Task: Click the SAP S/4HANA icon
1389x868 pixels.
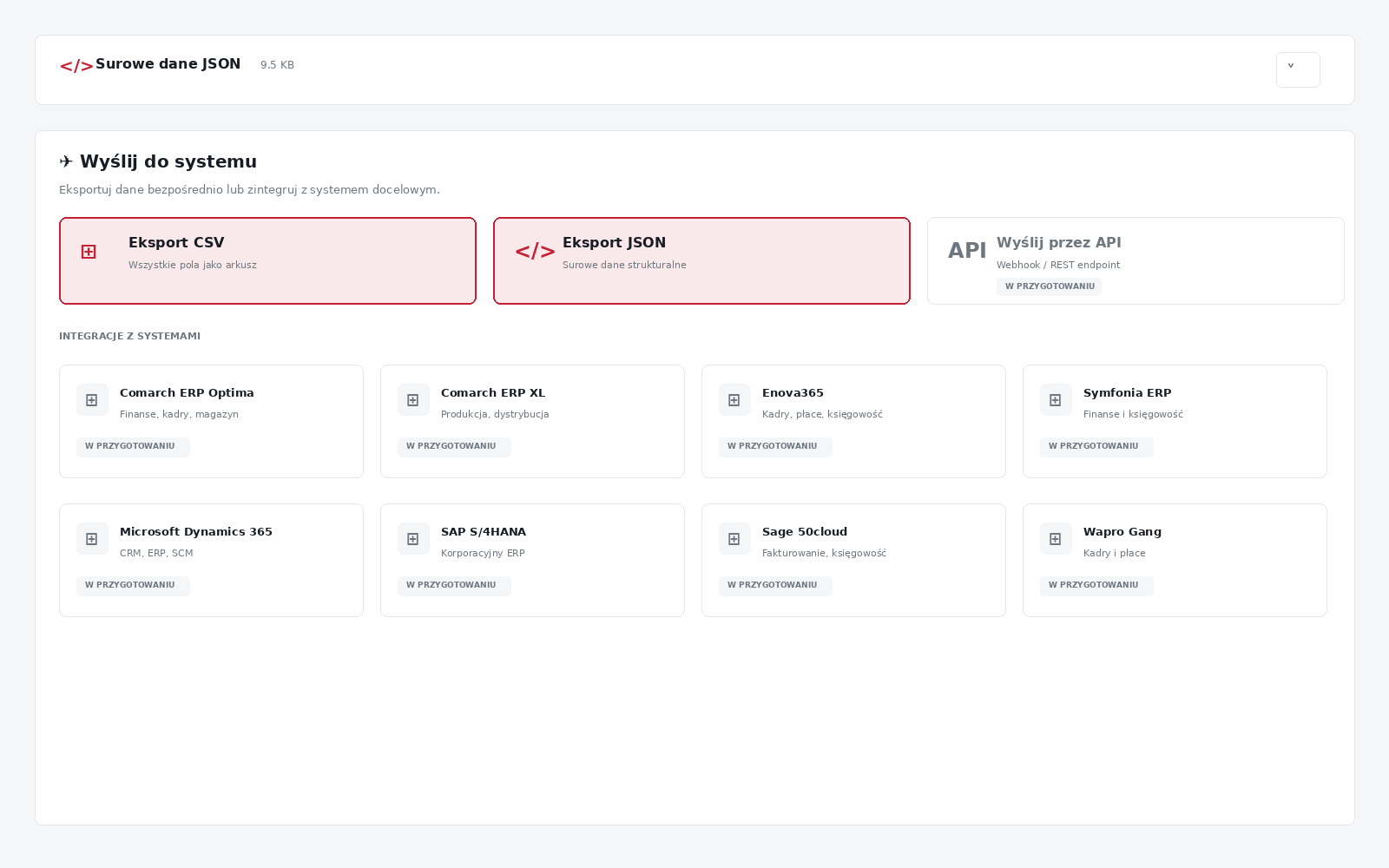Action: (x=413, y=539)
